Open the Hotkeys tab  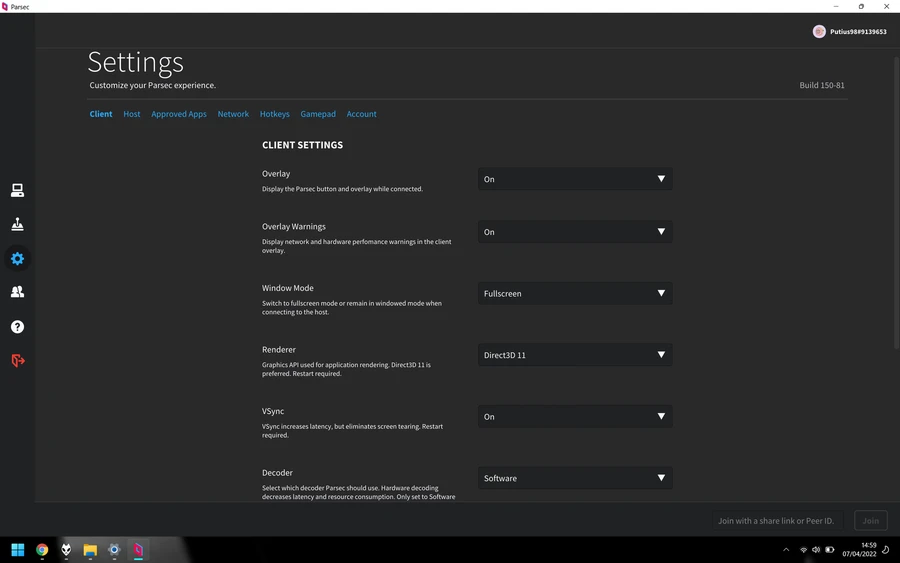click(274, 114)
